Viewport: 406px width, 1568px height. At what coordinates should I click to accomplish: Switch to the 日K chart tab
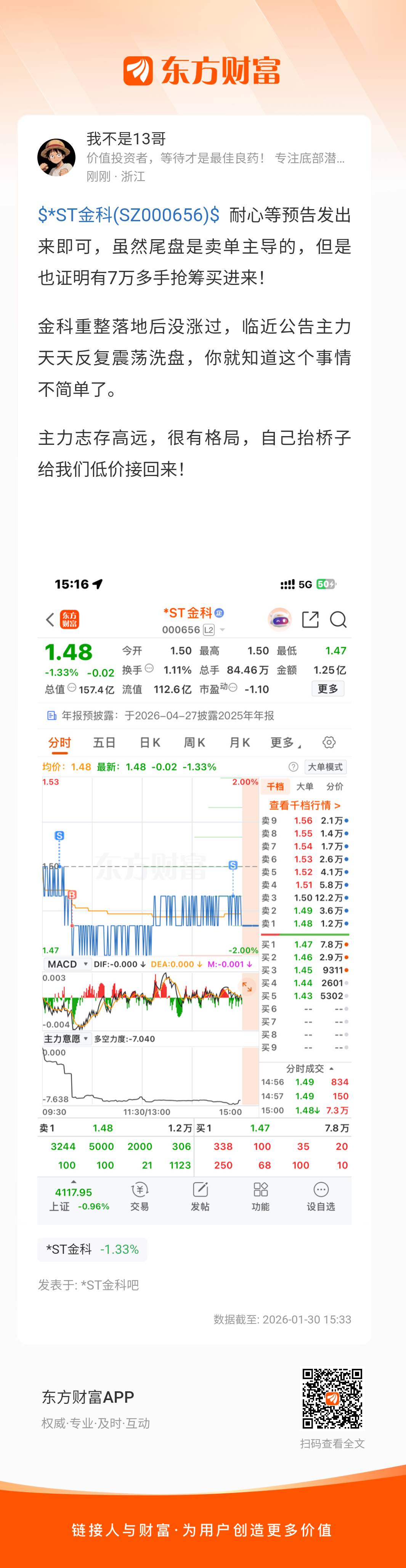pyautogui.click(x=150, y=743)
